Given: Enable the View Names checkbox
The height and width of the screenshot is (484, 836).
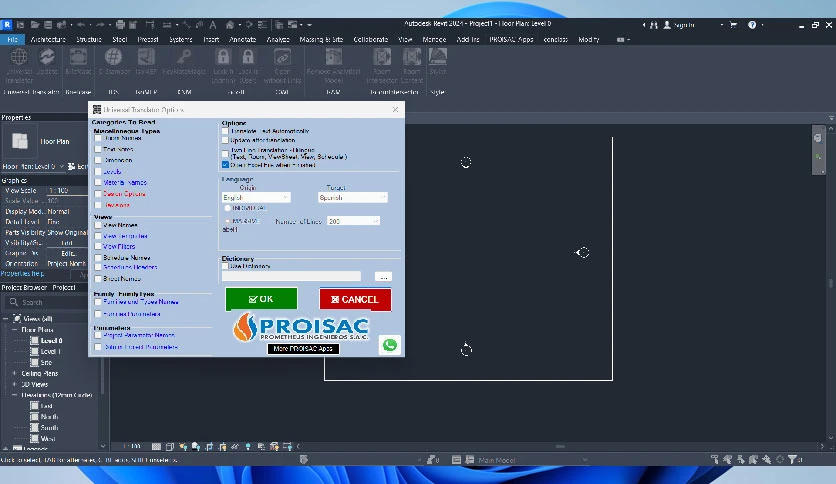Looking at the screenshot, I should [98, 225].
